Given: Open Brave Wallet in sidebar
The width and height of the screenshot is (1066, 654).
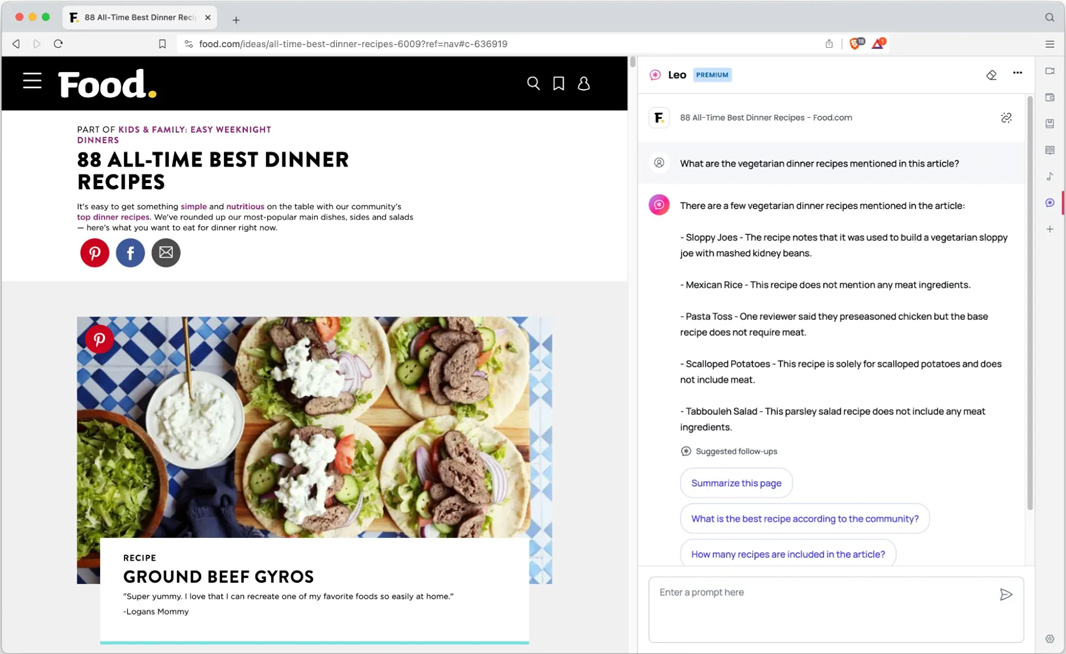Looking at the screenshot, I should point(1050,98).
